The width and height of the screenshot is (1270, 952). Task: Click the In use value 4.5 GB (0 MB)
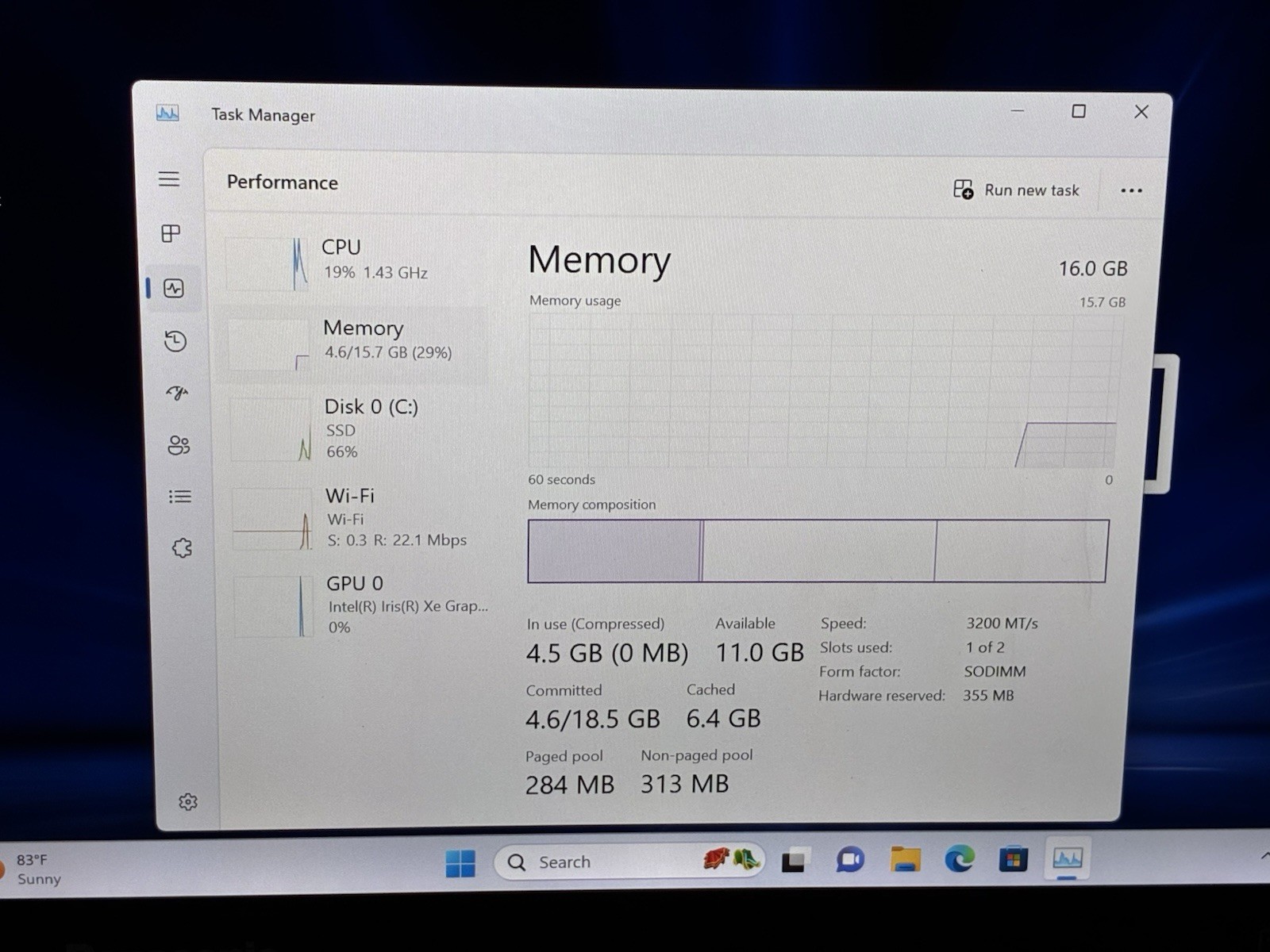pyautogui.click(x=607, y=653)
